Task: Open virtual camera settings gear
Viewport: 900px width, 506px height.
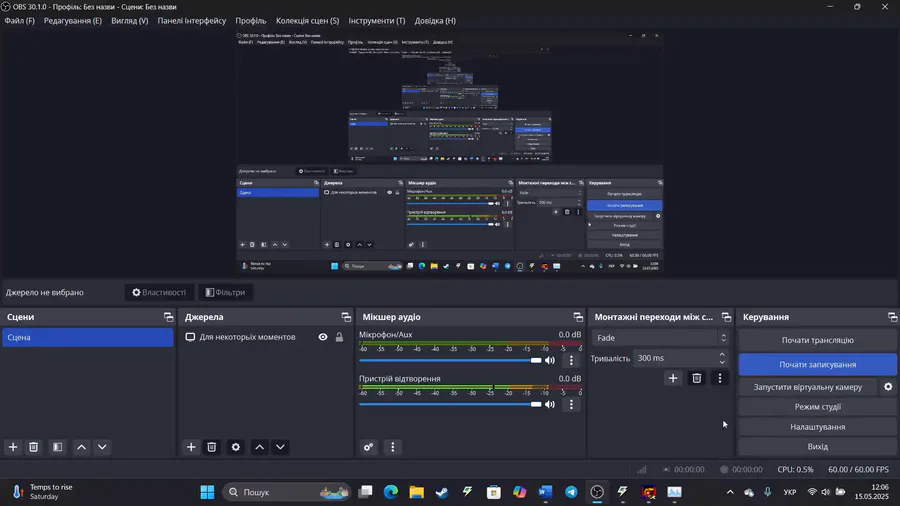Action: 888,387
